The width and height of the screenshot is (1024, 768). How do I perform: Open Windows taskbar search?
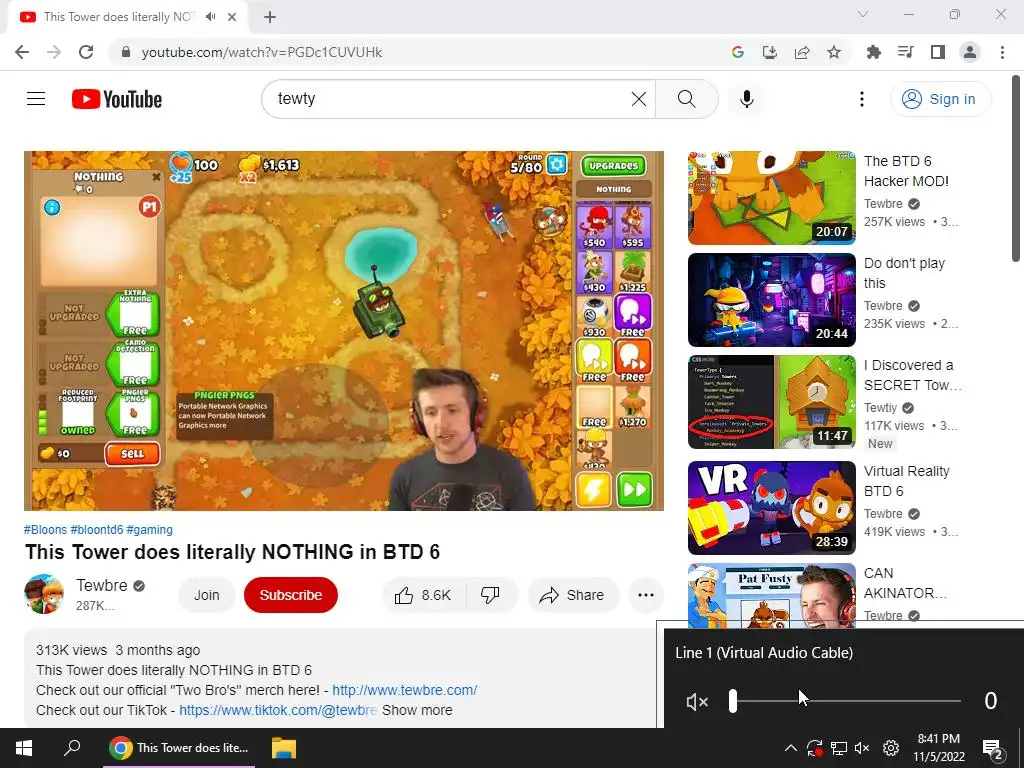click(x=72, y=748)
